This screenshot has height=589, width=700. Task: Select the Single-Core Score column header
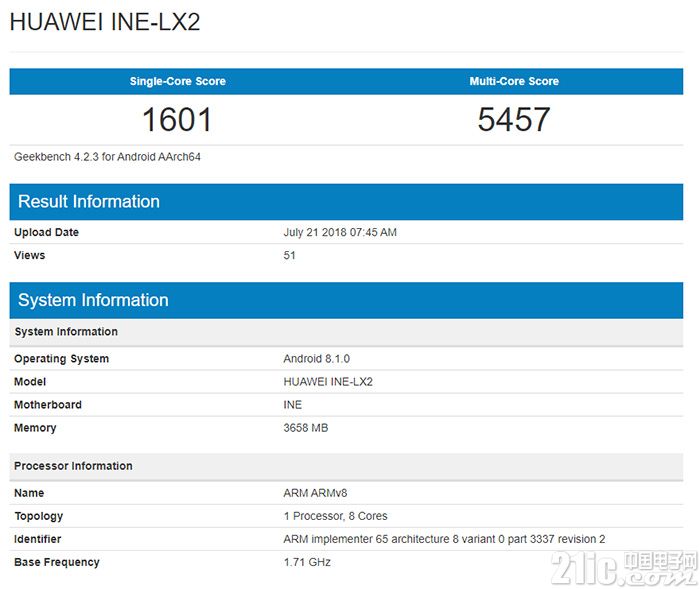(x=177, y=81)
